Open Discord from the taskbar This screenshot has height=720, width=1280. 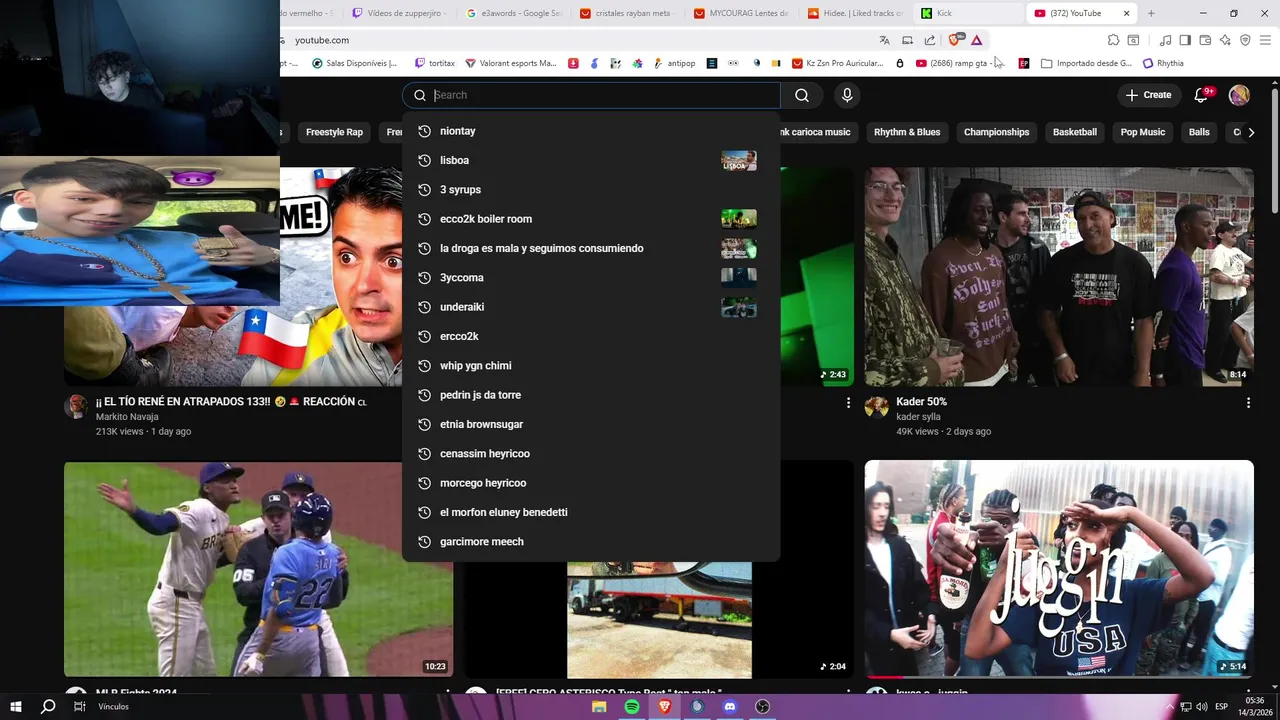729,707
